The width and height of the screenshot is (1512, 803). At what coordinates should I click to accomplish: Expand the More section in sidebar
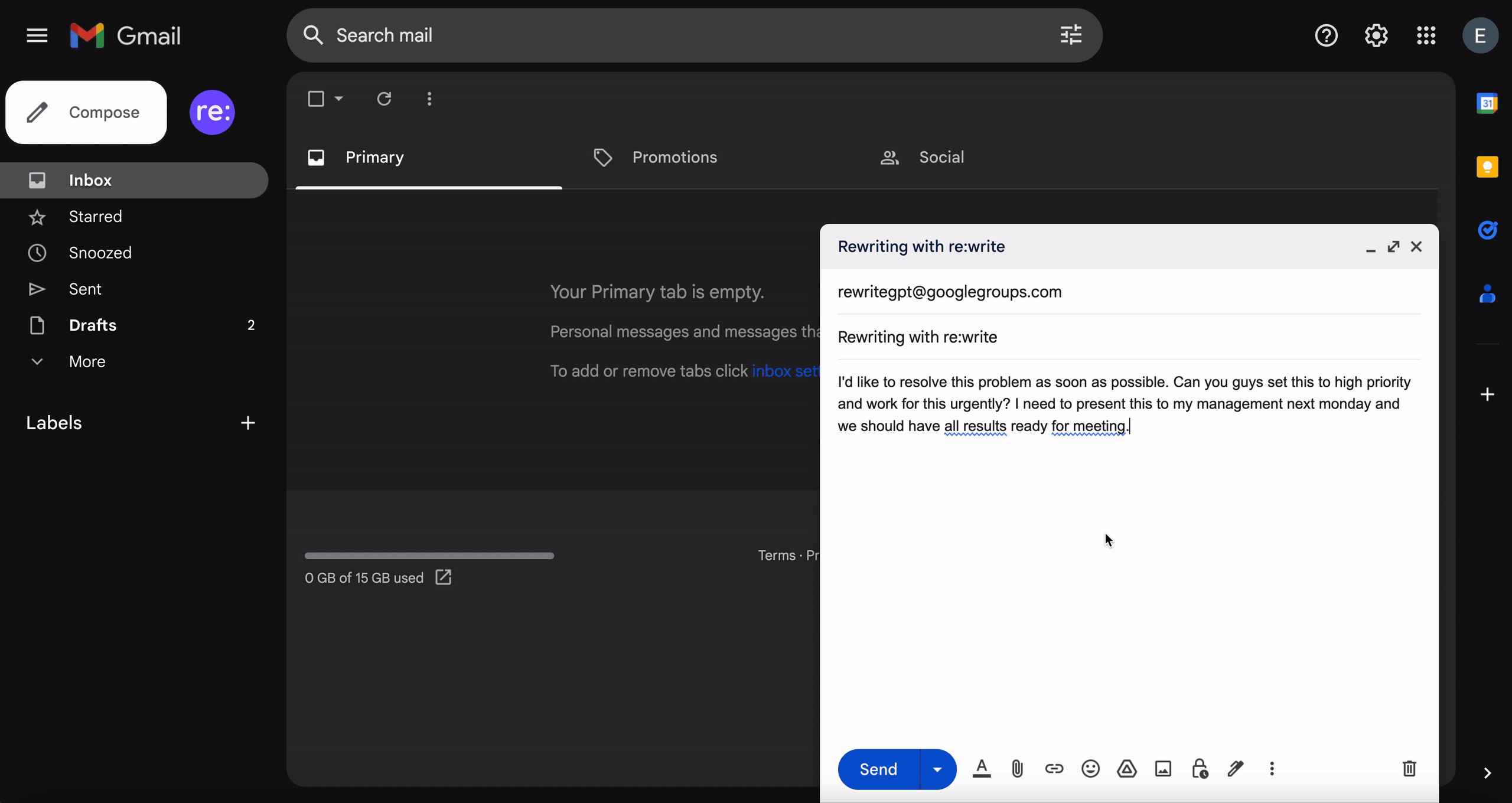point(87,361)
